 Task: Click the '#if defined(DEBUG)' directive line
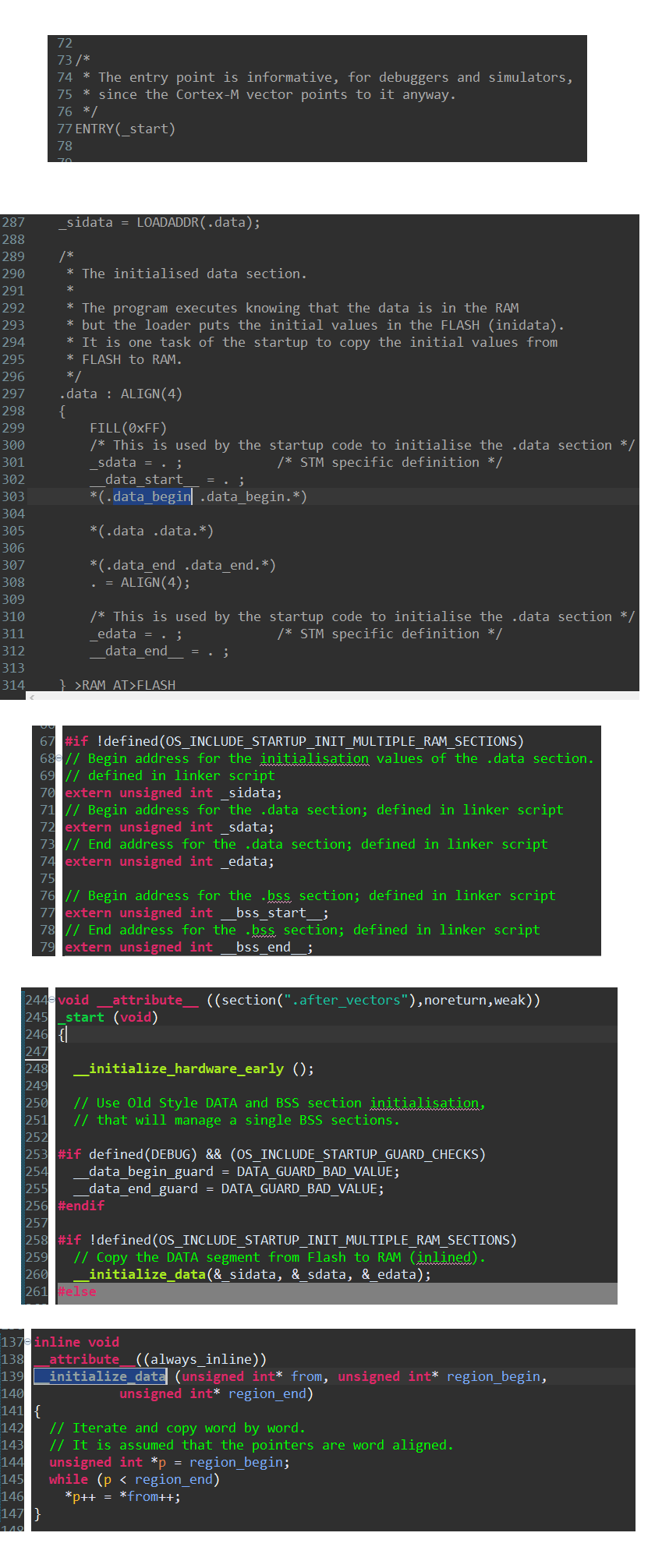(272, 1154)
